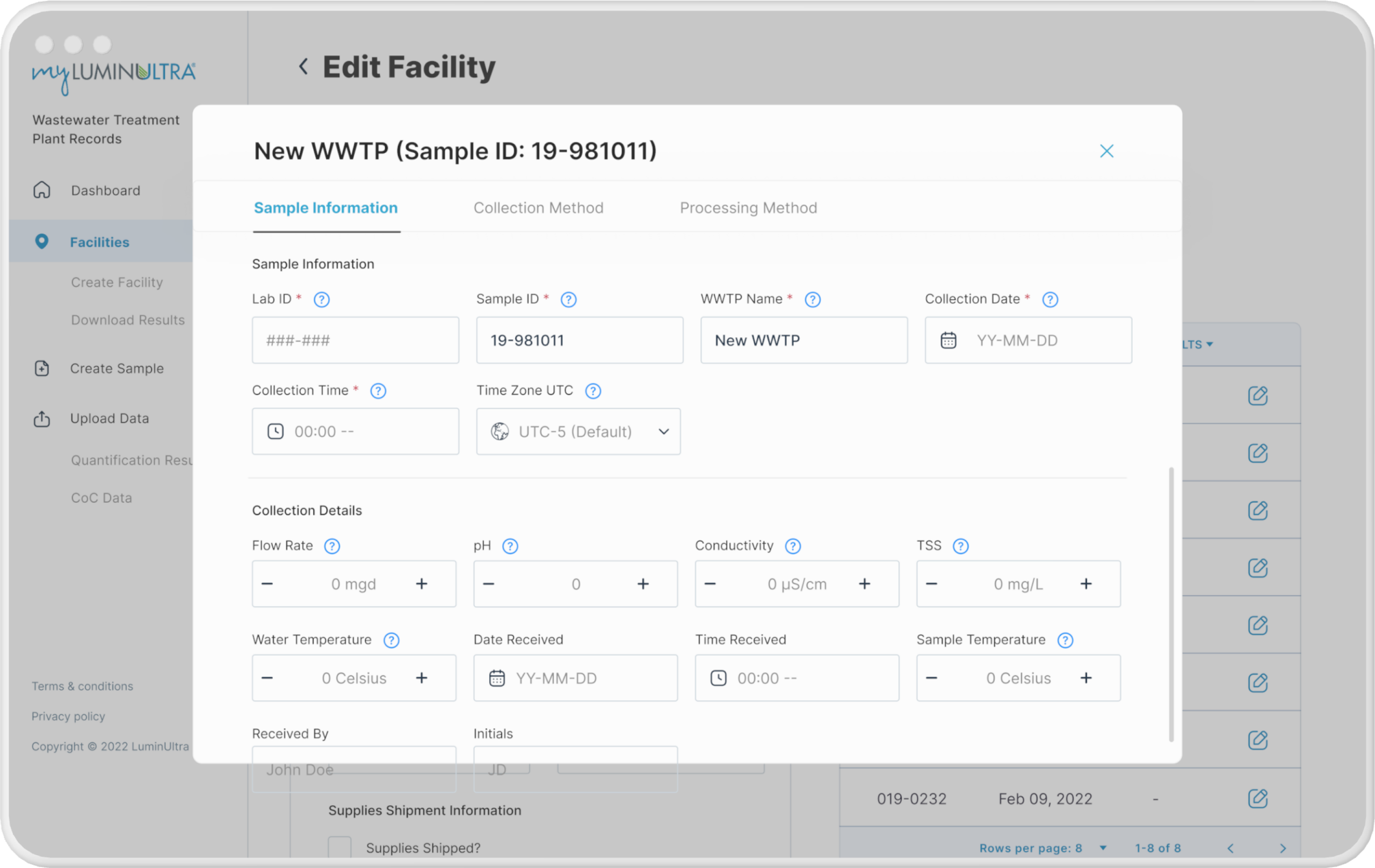Click the Collection Time clock icon
This screenshot has width=1375, height=868.
point(275,432)
